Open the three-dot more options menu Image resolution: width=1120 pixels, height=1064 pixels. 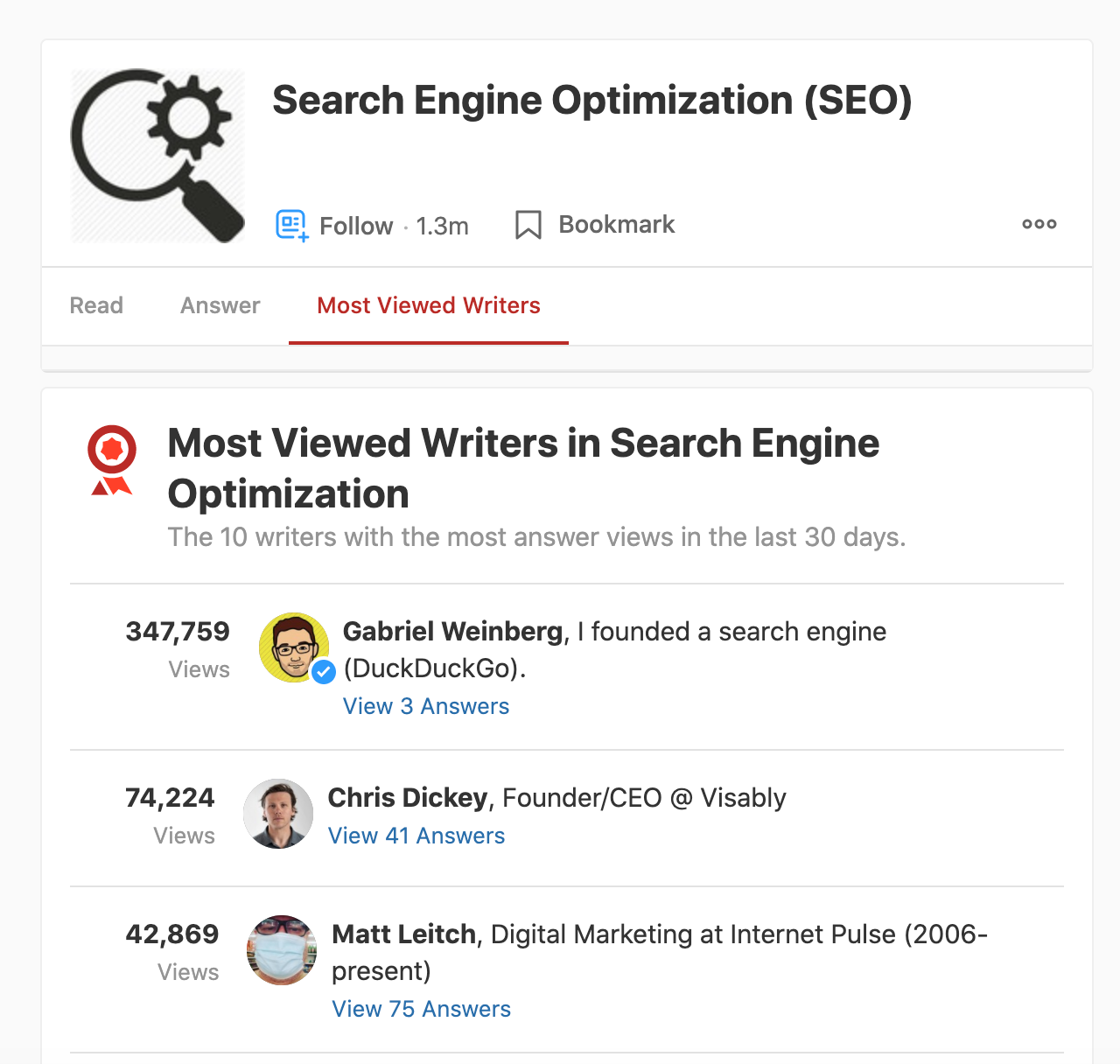tap(1039, 224)
